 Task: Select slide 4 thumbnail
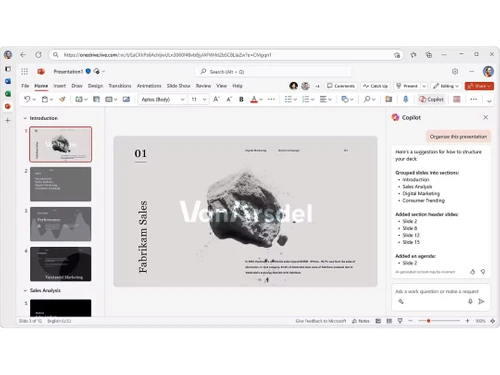coord(60,264)
